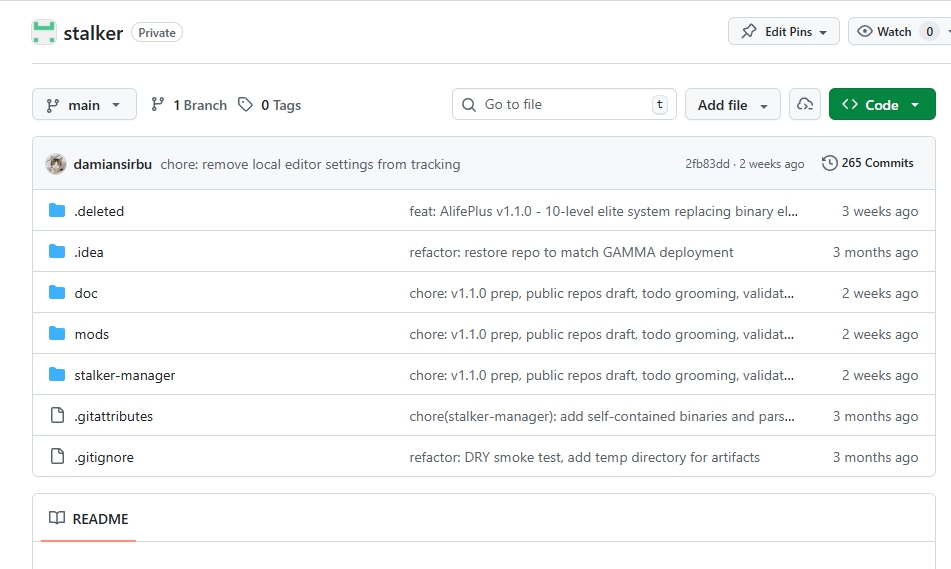This screenshot has width=951, height=569.
Task: Open the damiansirbu author link
Action: click(113, 164)
